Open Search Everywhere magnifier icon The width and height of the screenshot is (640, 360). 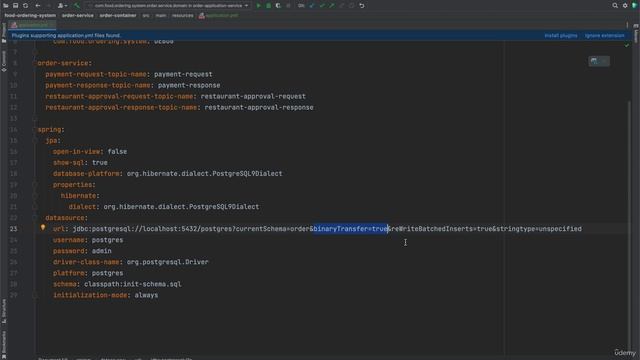[x=615, y=6]
